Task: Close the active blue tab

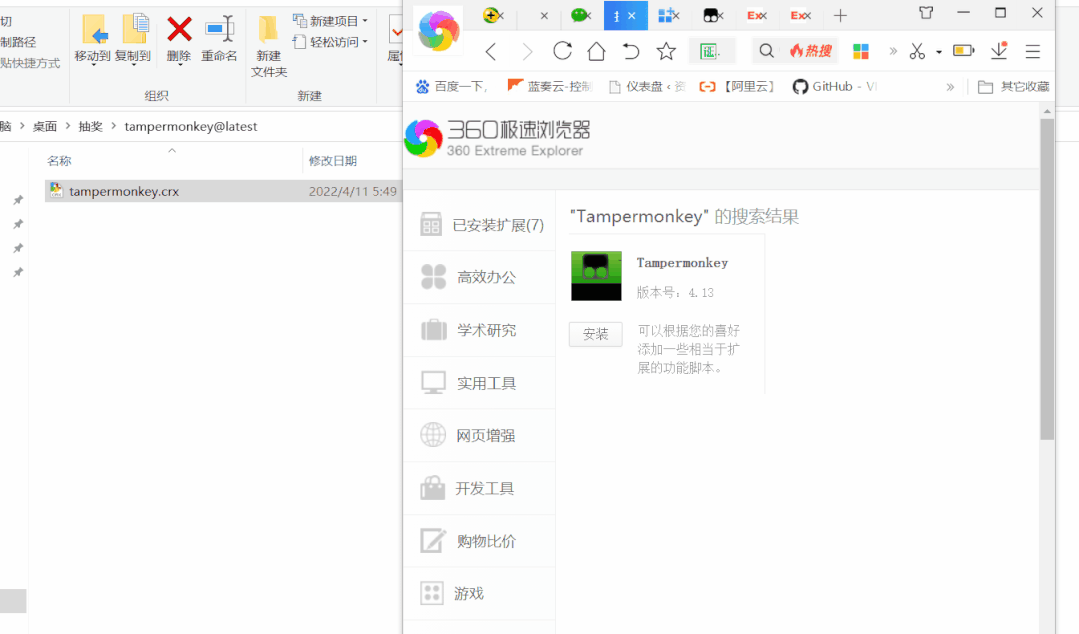Action: (x=632, y=15)
